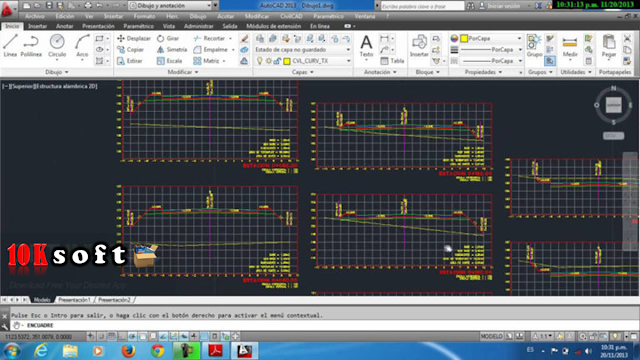Open the annotation scale 1:1 dropdown
Viewport: 640px width, 360px height.
(x=543, y=336)
